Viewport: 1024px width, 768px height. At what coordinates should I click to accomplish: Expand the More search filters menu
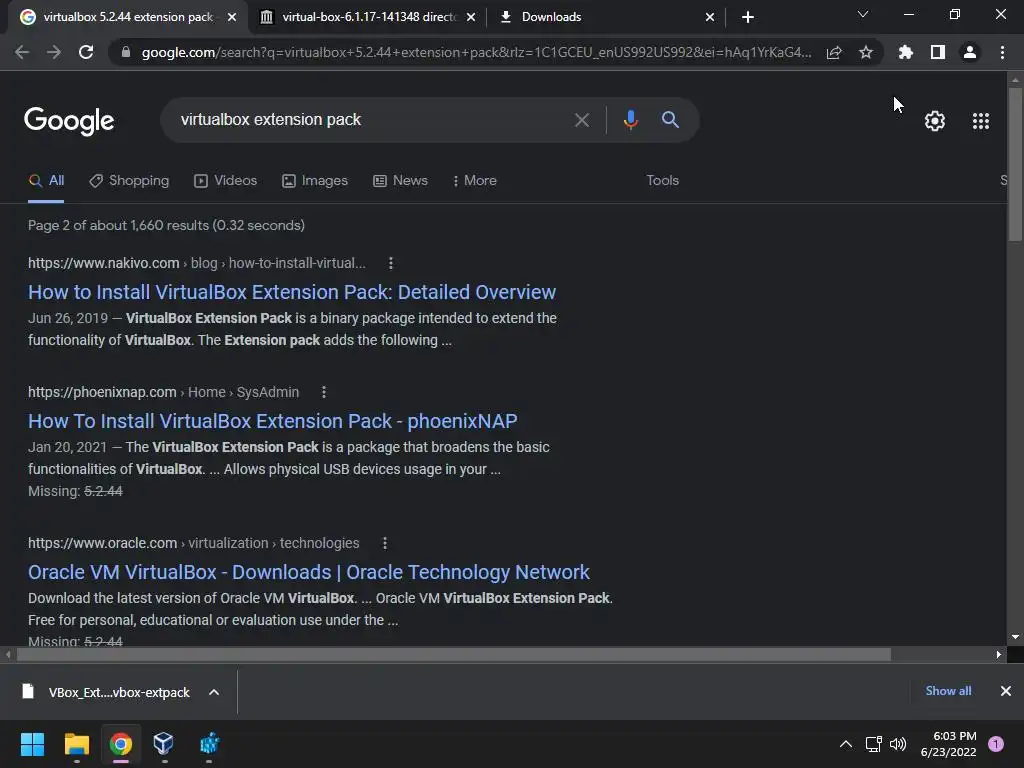click(x=475, y=181)
